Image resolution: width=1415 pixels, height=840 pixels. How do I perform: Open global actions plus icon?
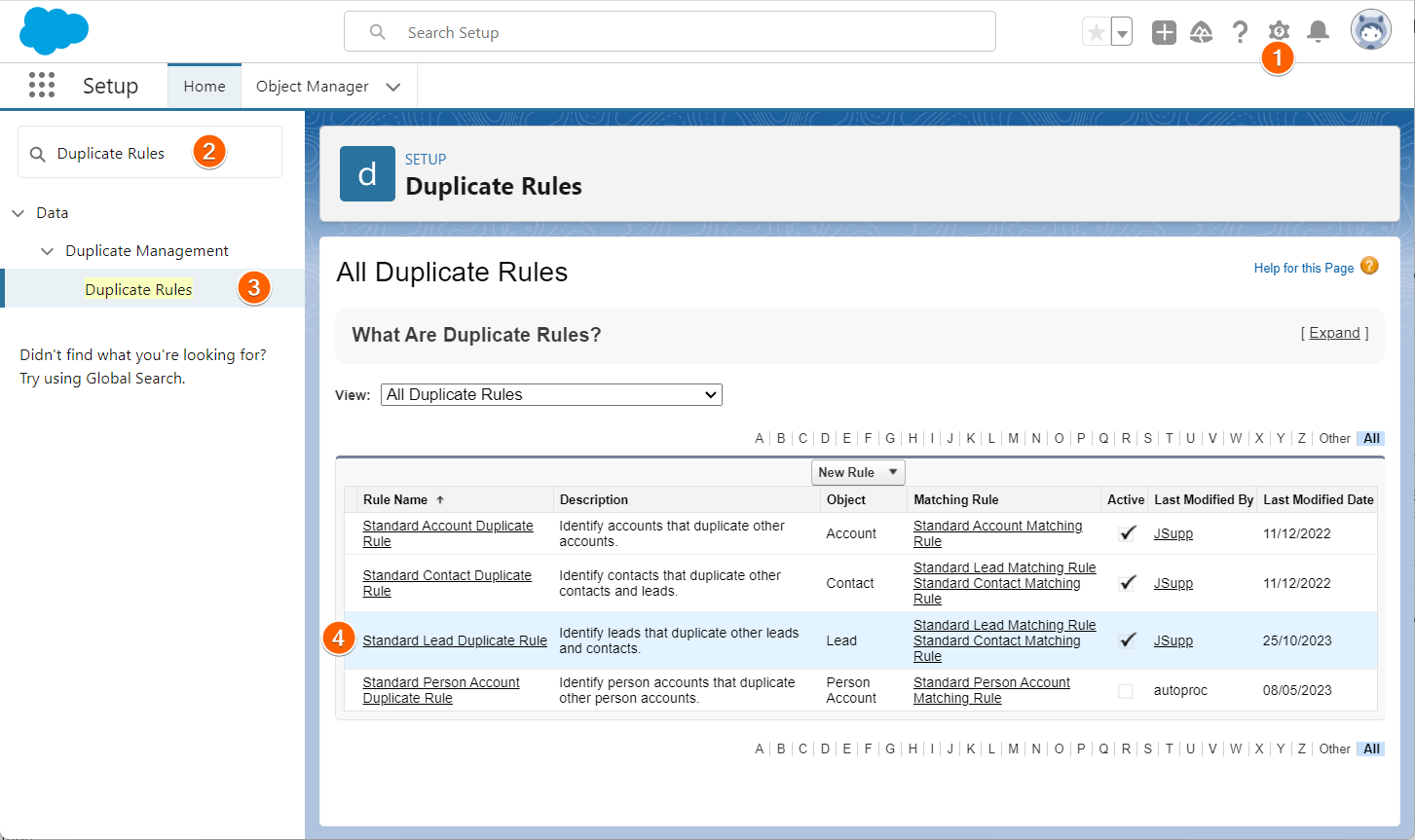coord(1164,32)
